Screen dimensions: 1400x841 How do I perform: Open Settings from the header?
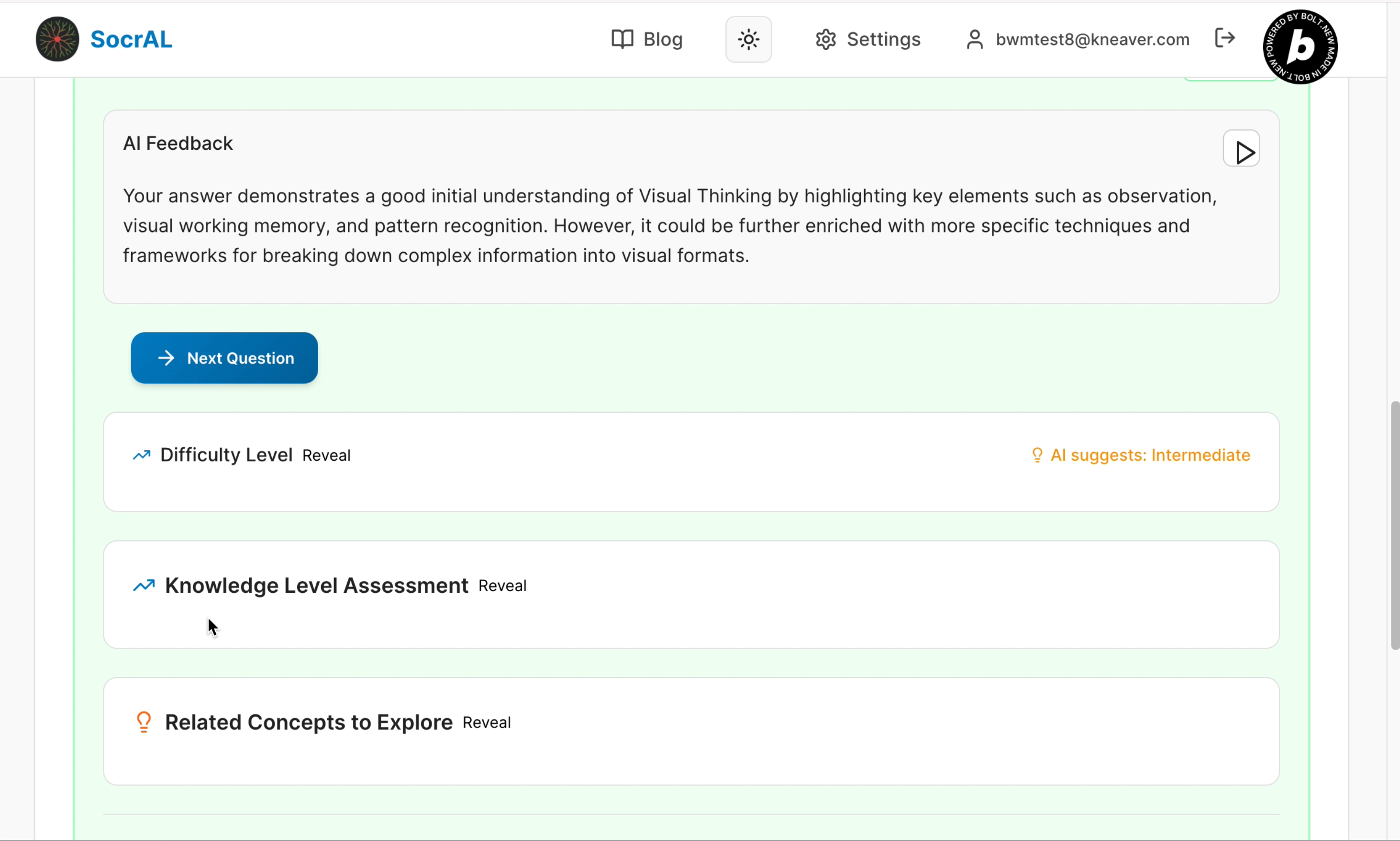click(x=868, y=39)
